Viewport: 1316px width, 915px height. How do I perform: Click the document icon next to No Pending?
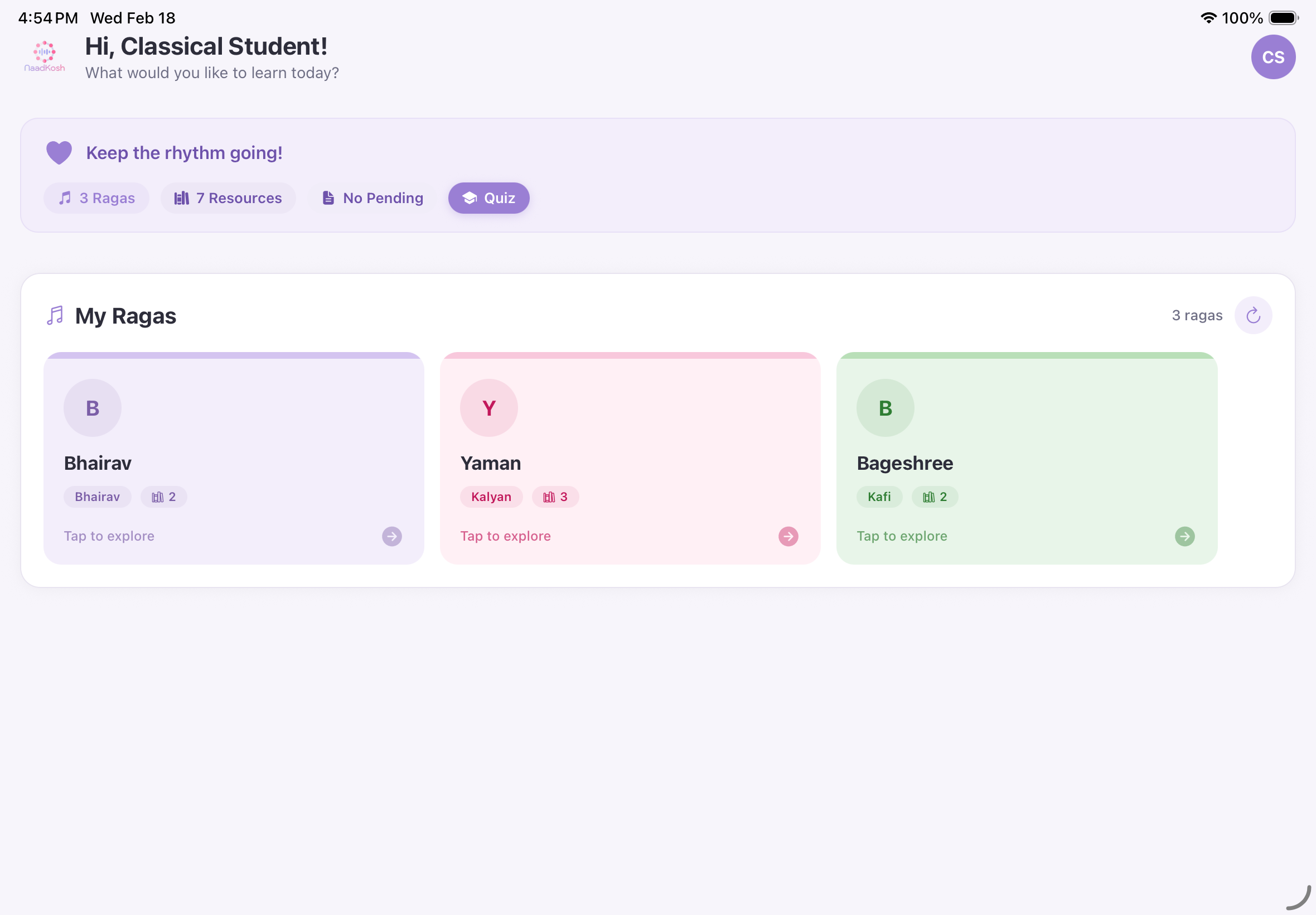328,198
